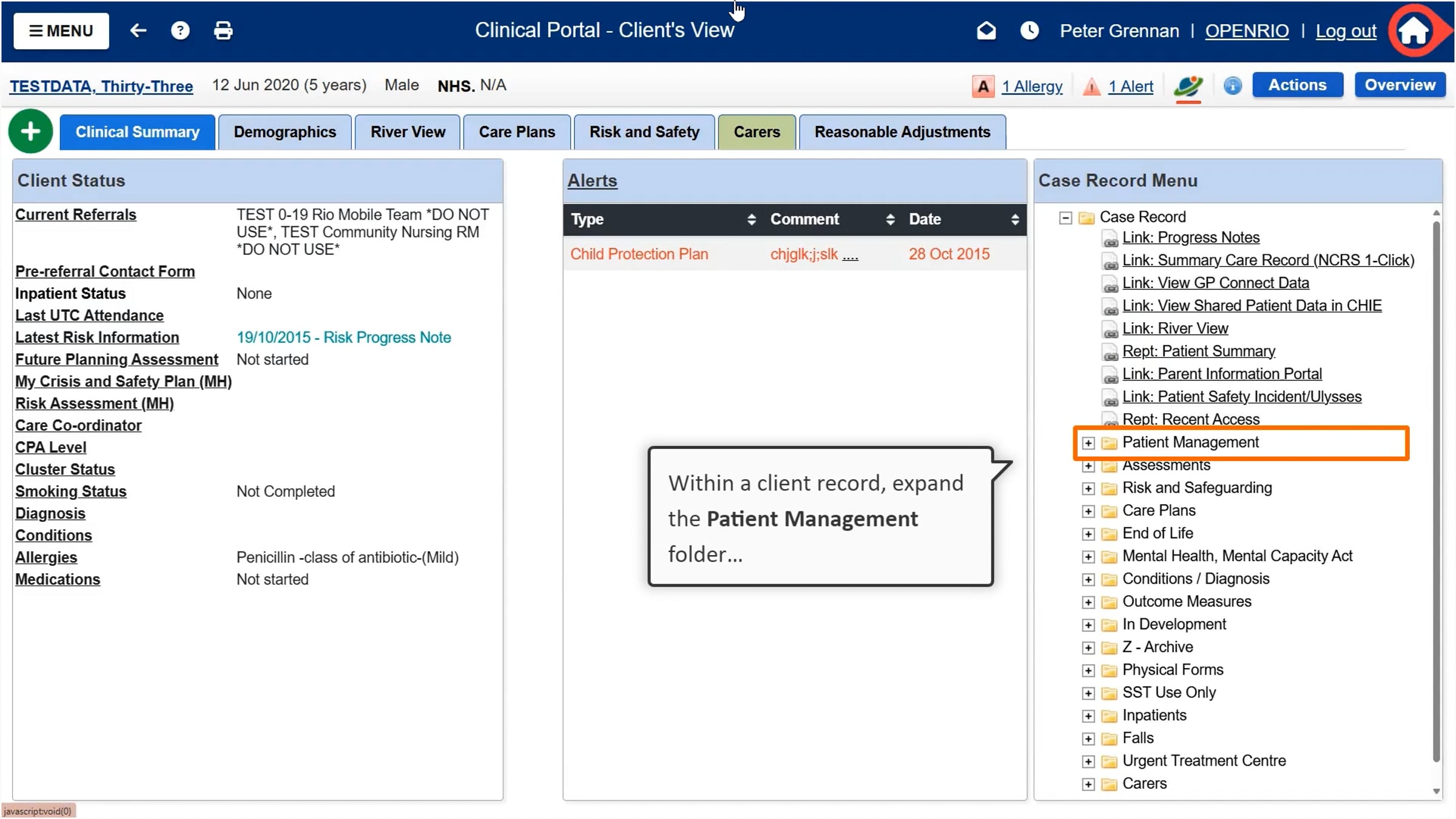Screen dimensions: 1456x819
Task: Open the 19/10/2015 Risk Progress Note link
Action: point(344,337)
